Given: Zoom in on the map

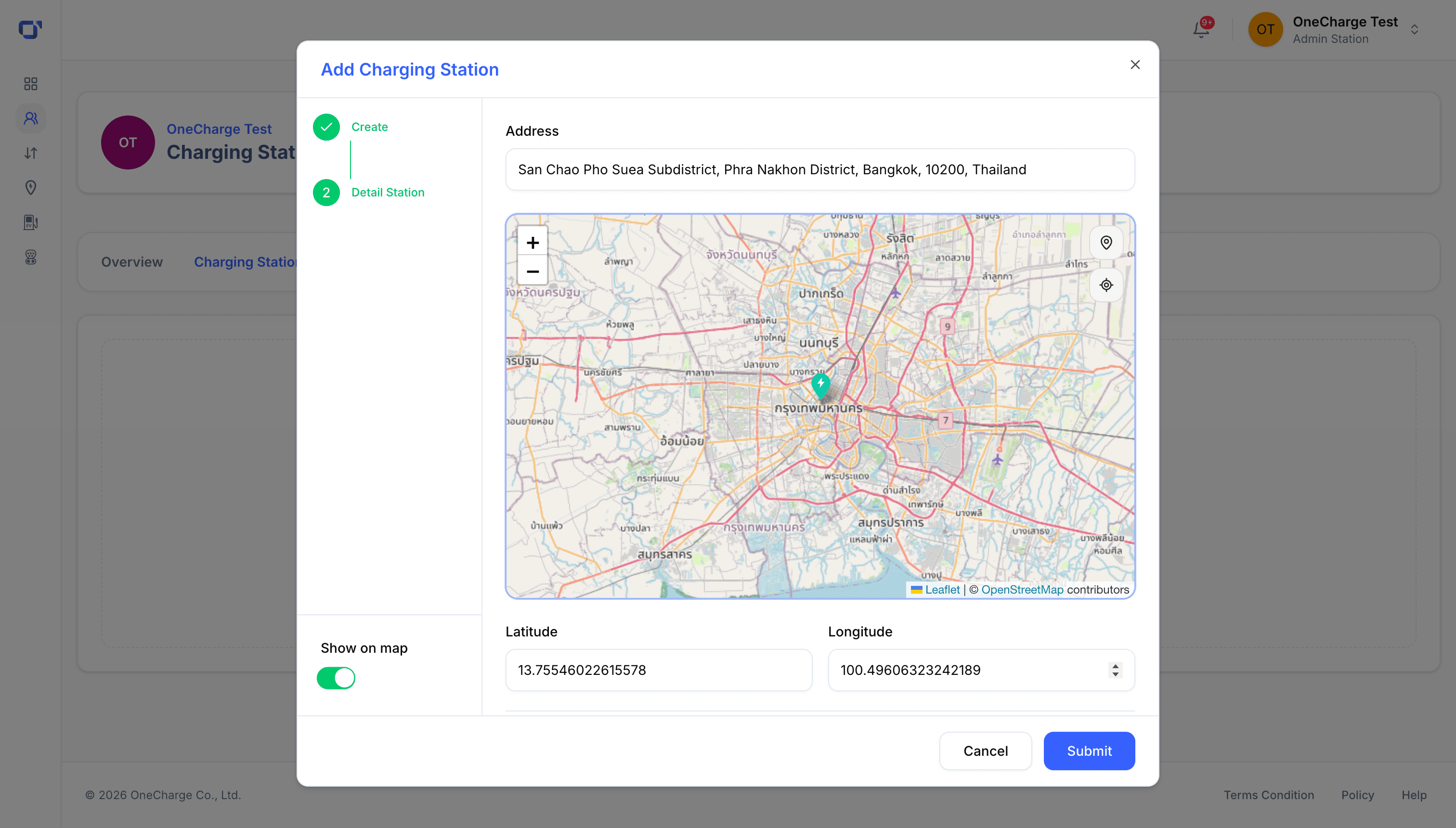Looking at the screenshot, I should click(533, 243).
